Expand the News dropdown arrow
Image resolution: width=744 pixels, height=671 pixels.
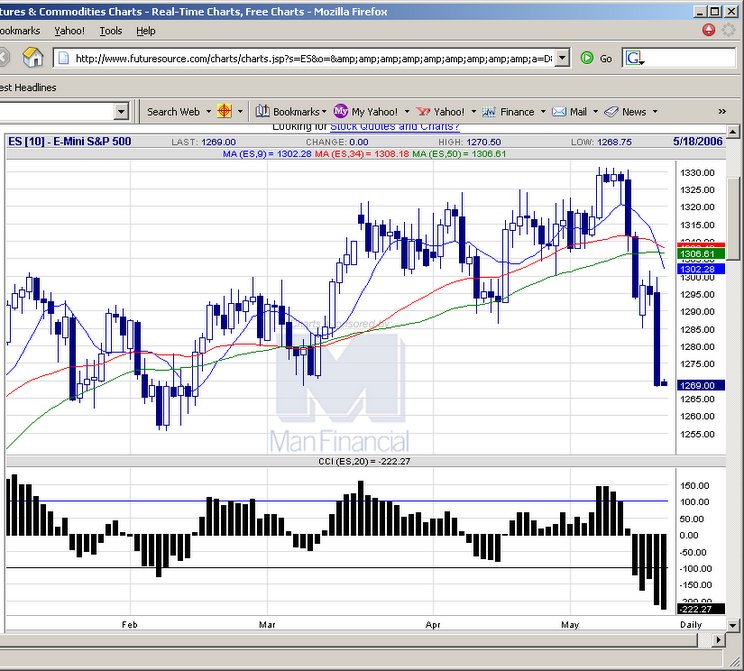point(655,112)
